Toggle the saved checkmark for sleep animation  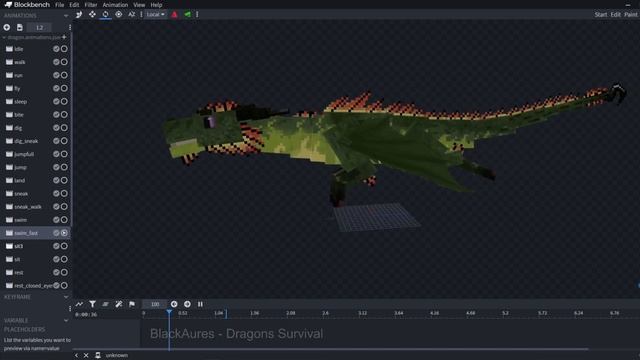coord(56,101)
